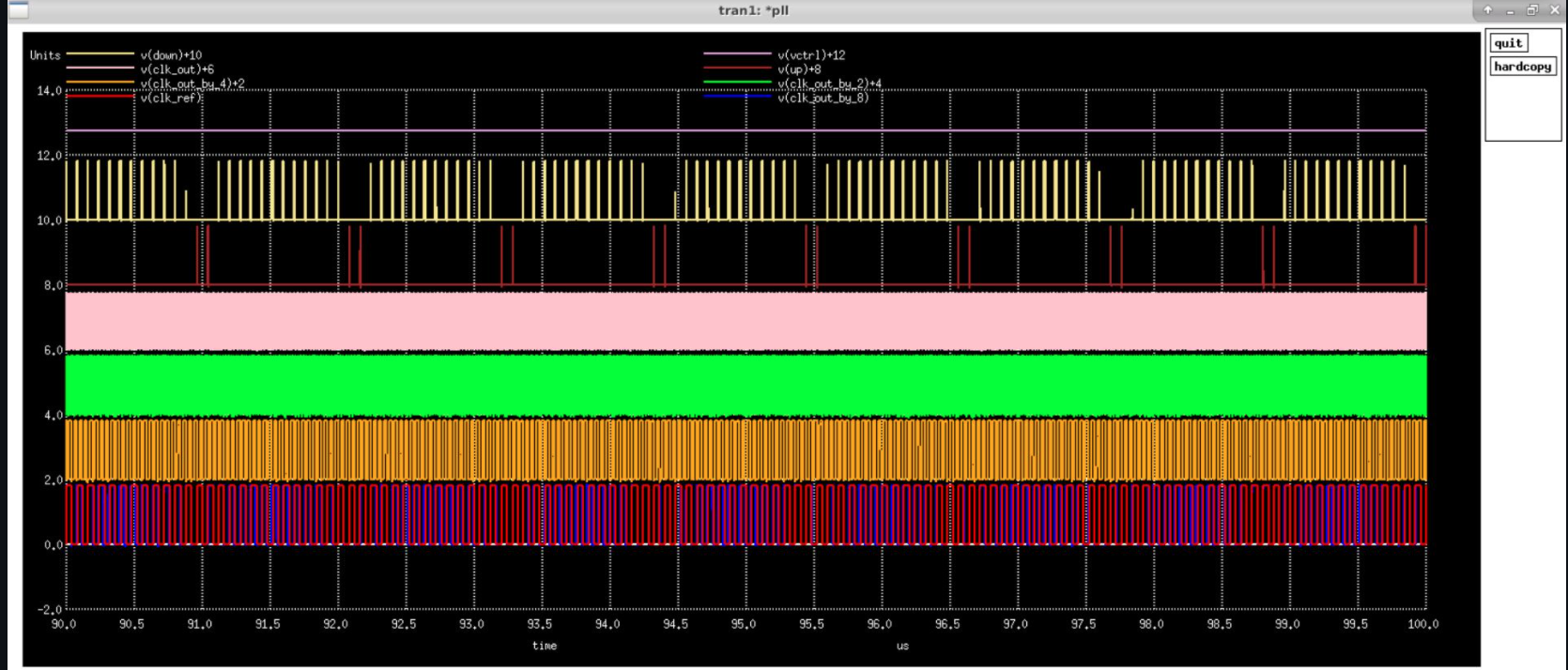Restore the tran1 plot window size
Viewport: 1568px width, 670px height.
[x=1532, y=10]
